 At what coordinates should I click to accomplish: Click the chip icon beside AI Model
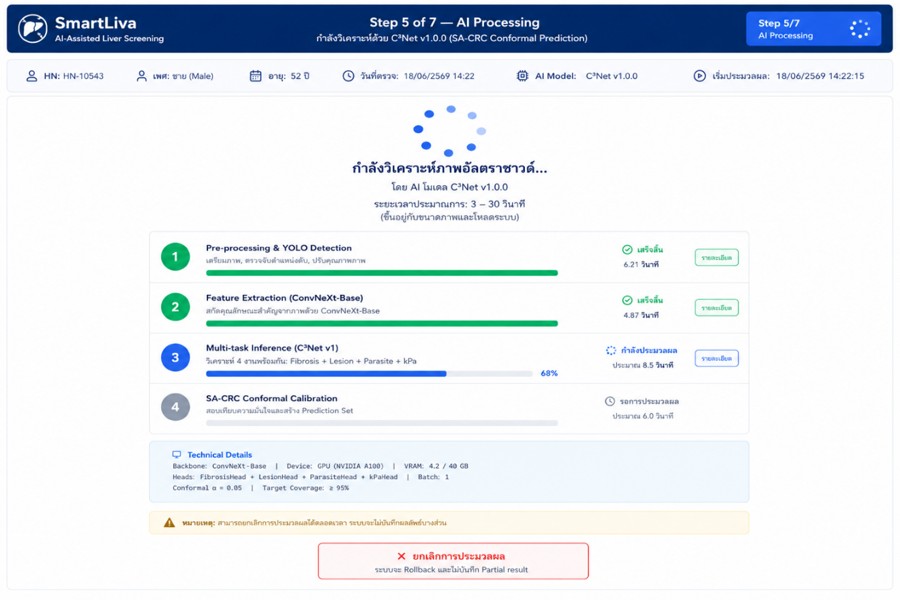click(522, 76)
